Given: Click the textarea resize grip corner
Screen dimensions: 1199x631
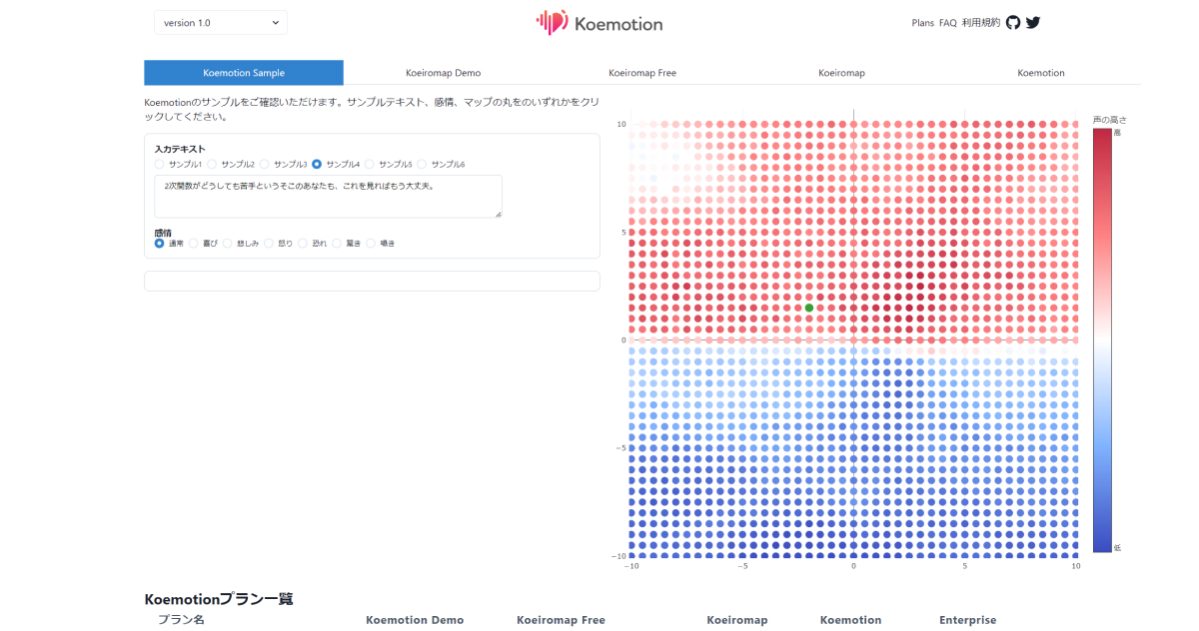Looking at the screenshot, I should pyautogui.click(x=498, y=214).
